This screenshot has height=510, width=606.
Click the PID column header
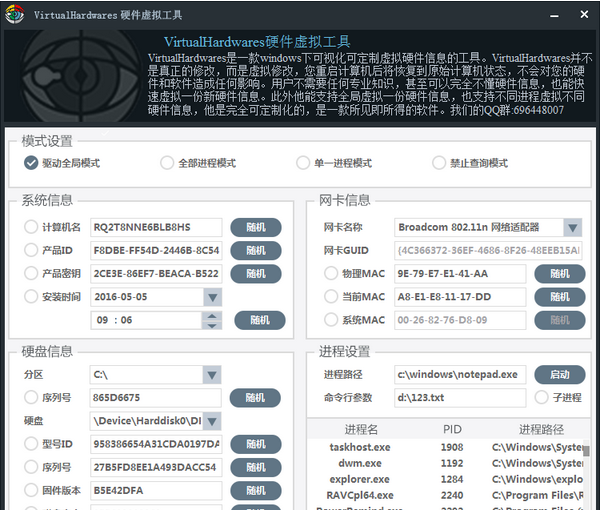pos(452,429)
